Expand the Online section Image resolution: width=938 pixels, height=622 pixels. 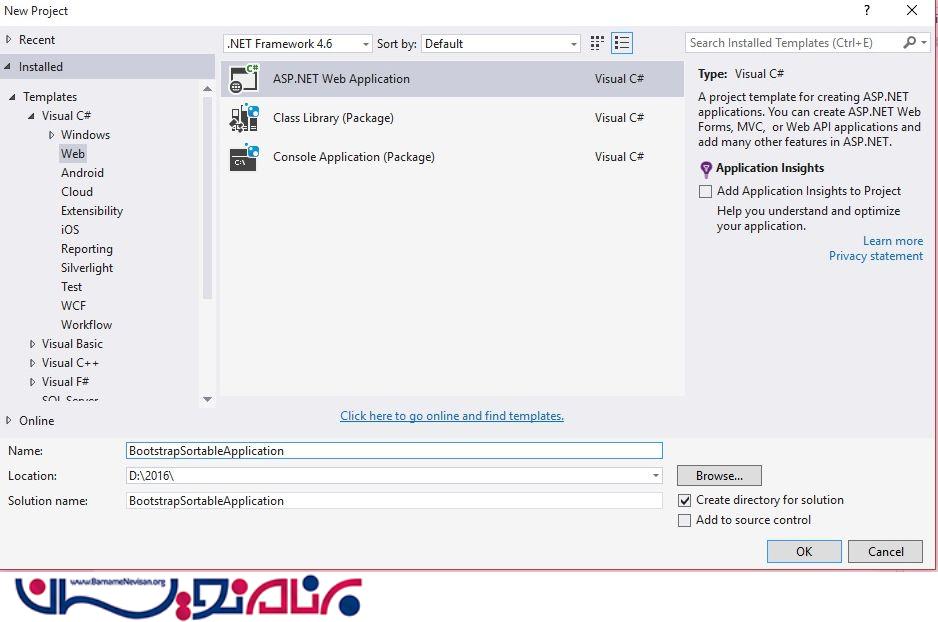coord(8,420)
